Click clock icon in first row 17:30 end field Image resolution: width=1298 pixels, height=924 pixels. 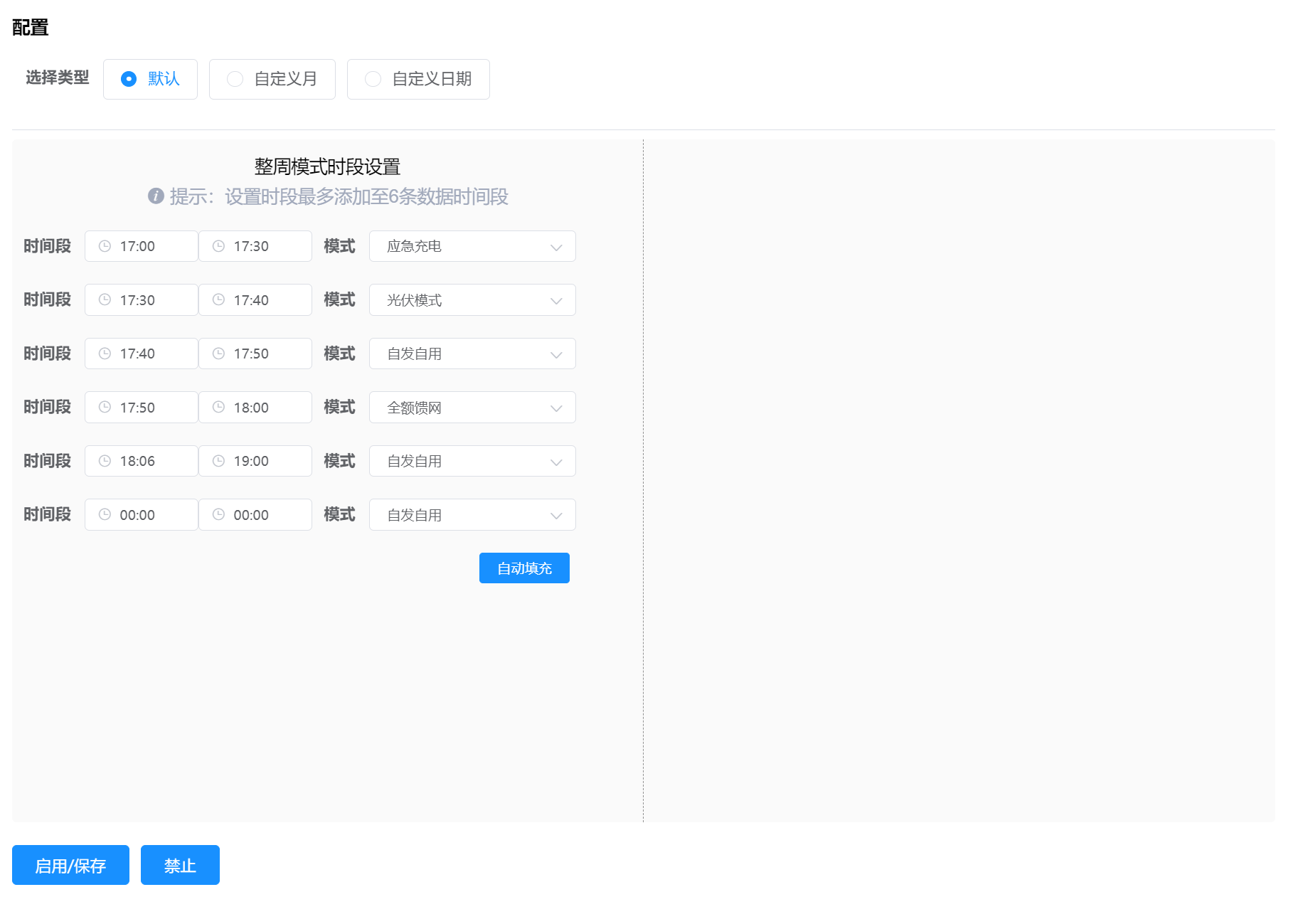coord(218,246)
